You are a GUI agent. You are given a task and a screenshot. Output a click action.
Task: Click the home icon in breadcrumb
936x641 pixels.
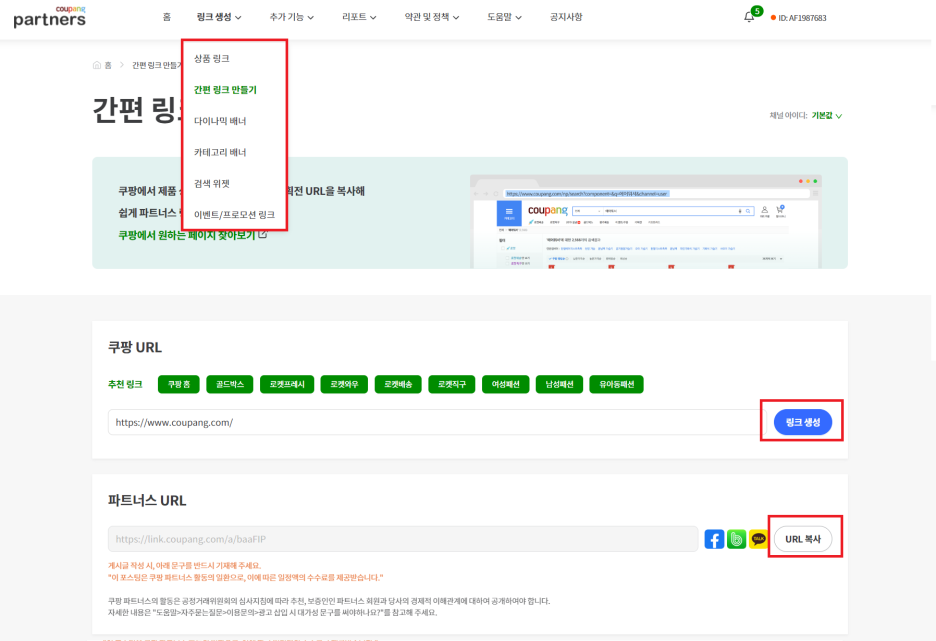coord(97,65)
